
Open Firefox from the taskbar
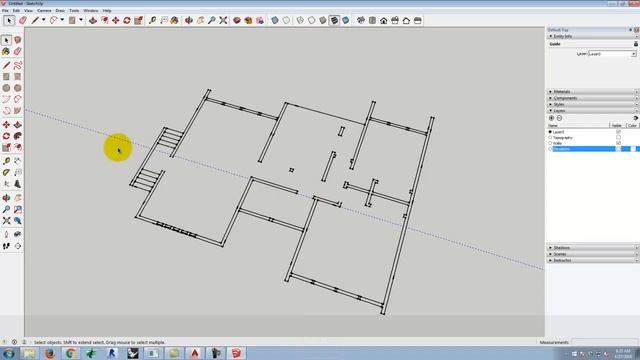click(x=50, y=353)
